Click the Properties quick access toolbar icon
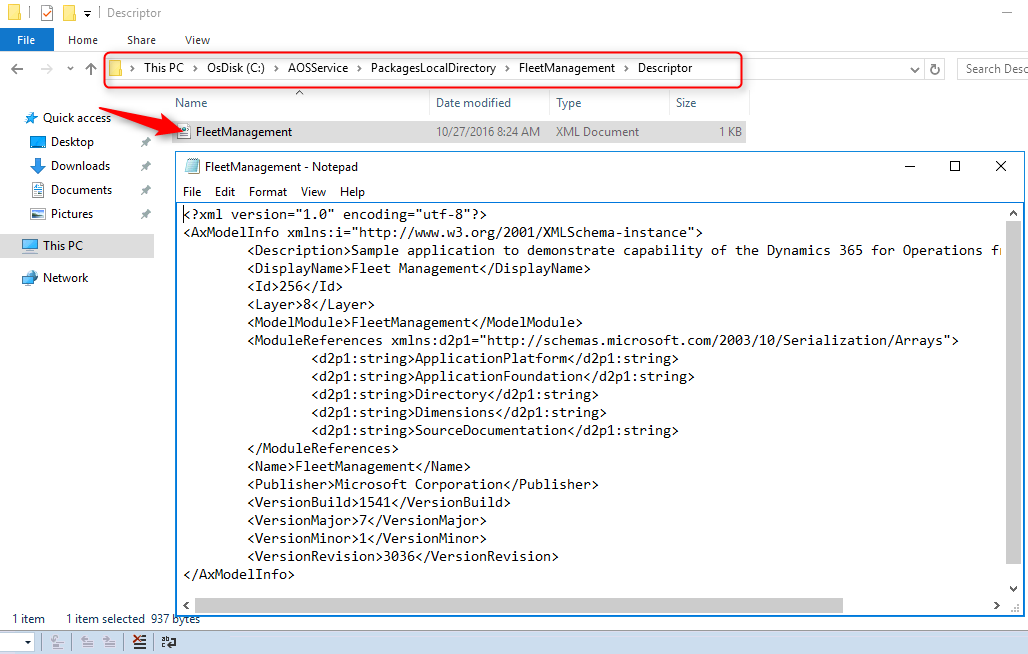The image size is (1028, 654). coord(47,12)
